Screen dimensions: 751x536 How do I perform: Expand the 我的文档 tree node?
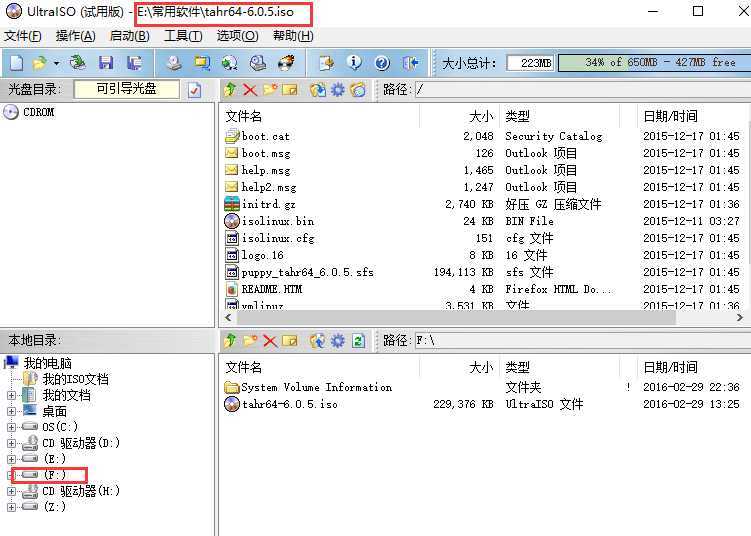coord(11,396)
